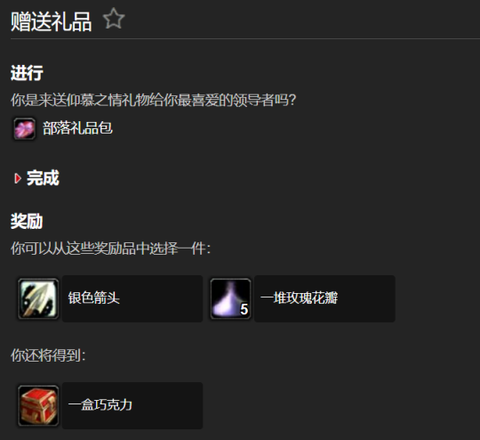480x440 pixels.
Task: Click the quest progress question text
Action: (153, 100)
